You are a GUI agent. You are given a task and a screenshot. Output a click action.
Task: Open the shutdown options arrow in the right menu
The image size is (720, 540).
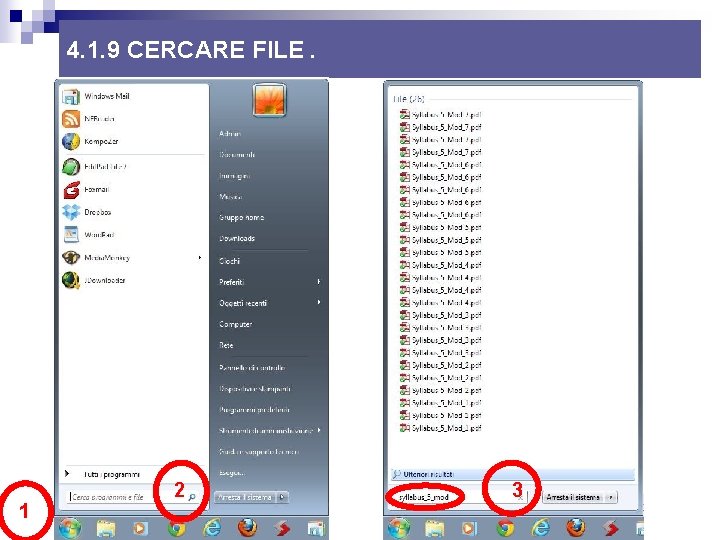click(611, 497)
